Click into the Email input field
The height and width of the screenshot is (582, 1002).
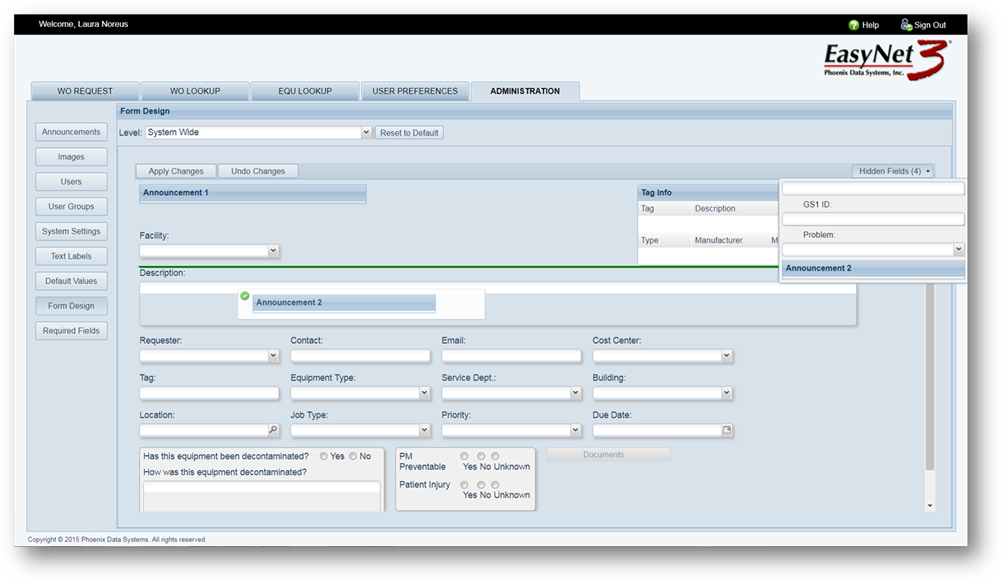click(x=511, y=356)
